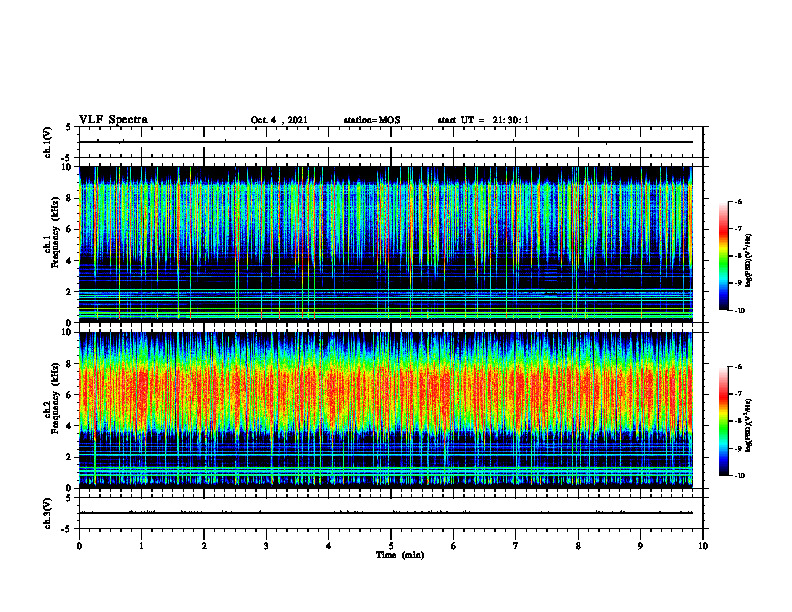Click the '5' tick on ch.1(V) axis
The width and height of the screenshot is (792, 612).
pyautogui.click(x=69, y=127)
